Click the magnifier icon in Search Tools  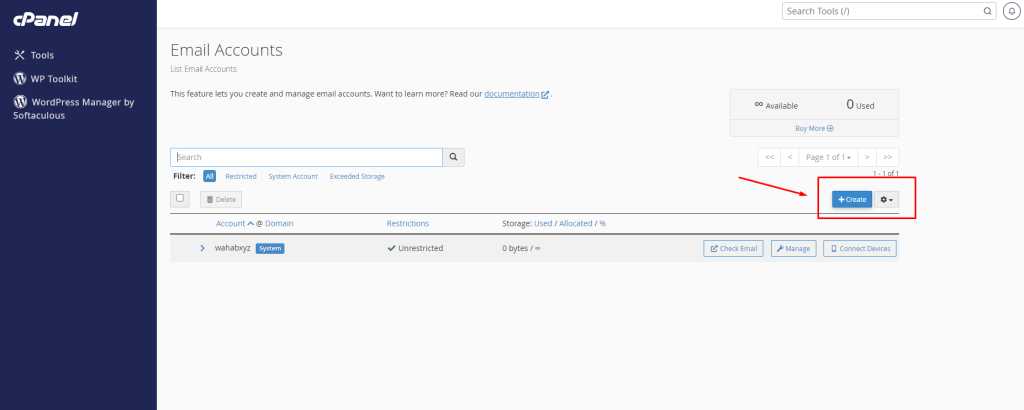989,11
